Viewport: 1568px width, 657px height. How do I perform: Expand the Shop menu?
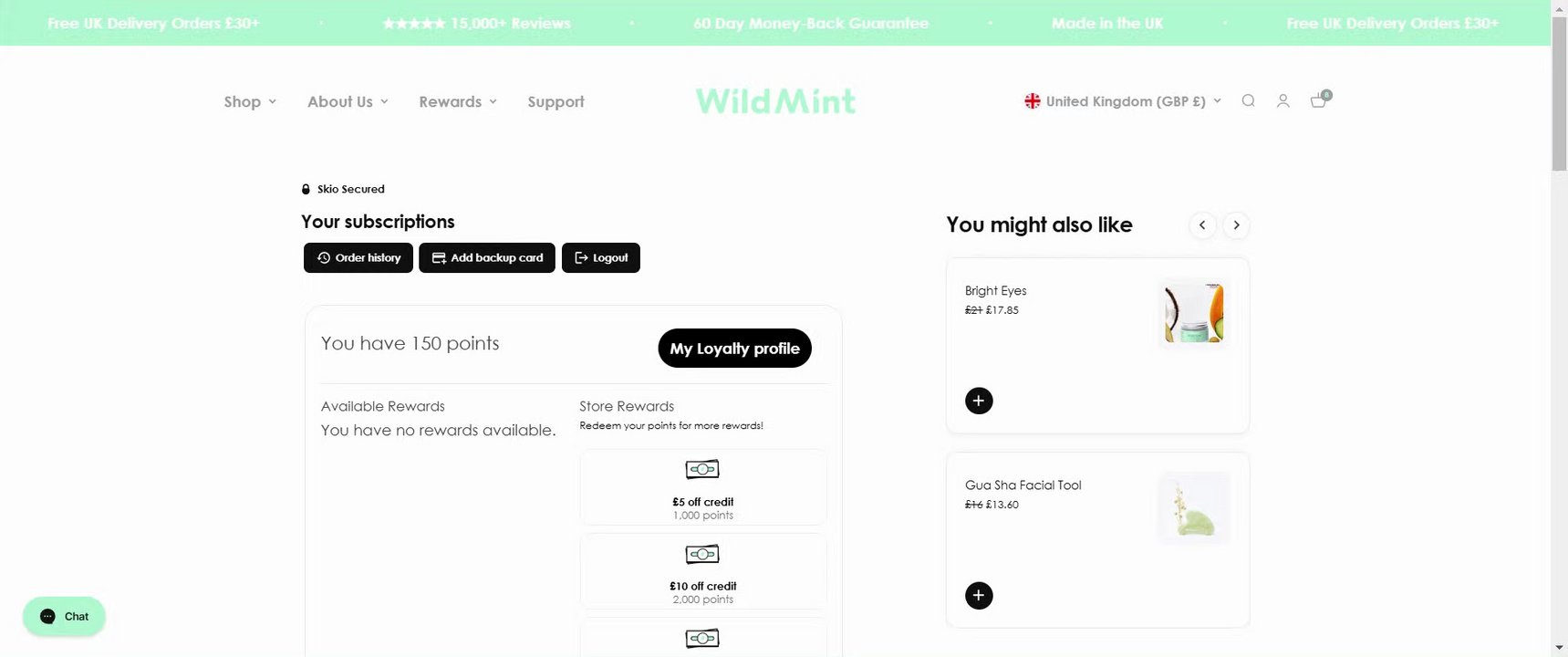click(250, 102)
